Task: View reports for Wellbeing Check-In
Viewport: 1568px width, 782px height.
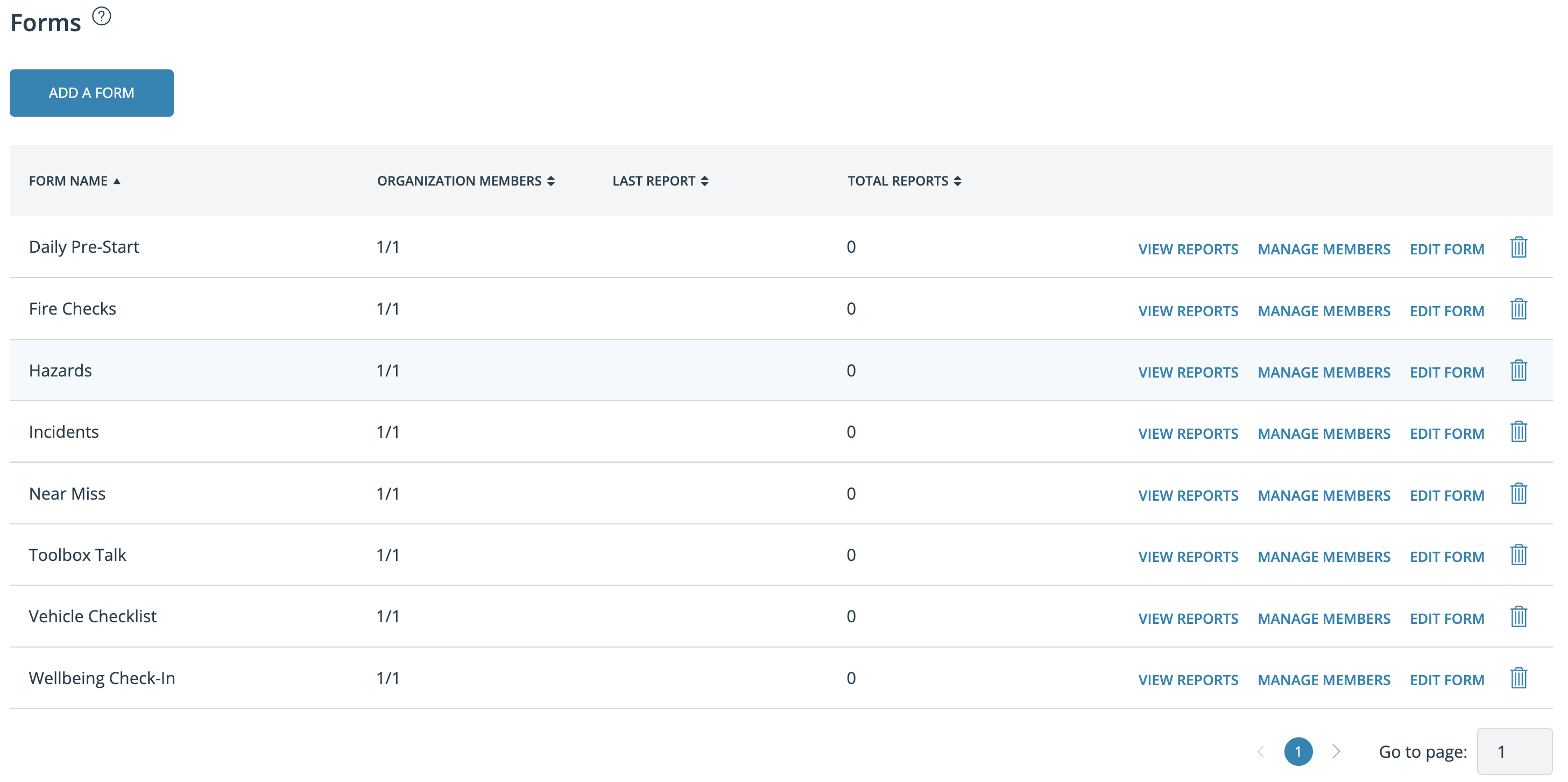Action: coord(1188,680)
